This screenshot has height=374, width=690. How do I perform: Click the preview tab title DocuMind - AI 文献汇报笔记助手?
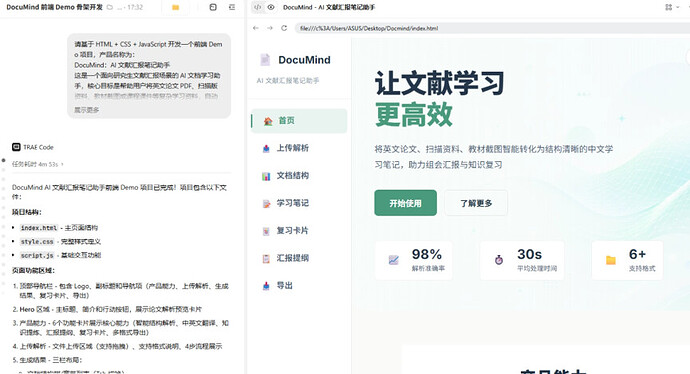tap(329, 7)
